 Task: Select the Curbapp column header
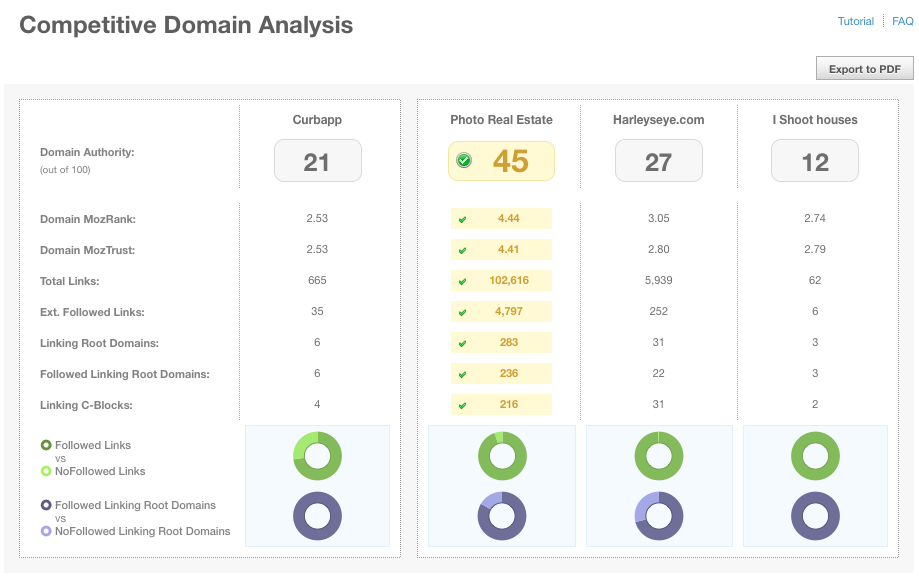tap(317, 119)
